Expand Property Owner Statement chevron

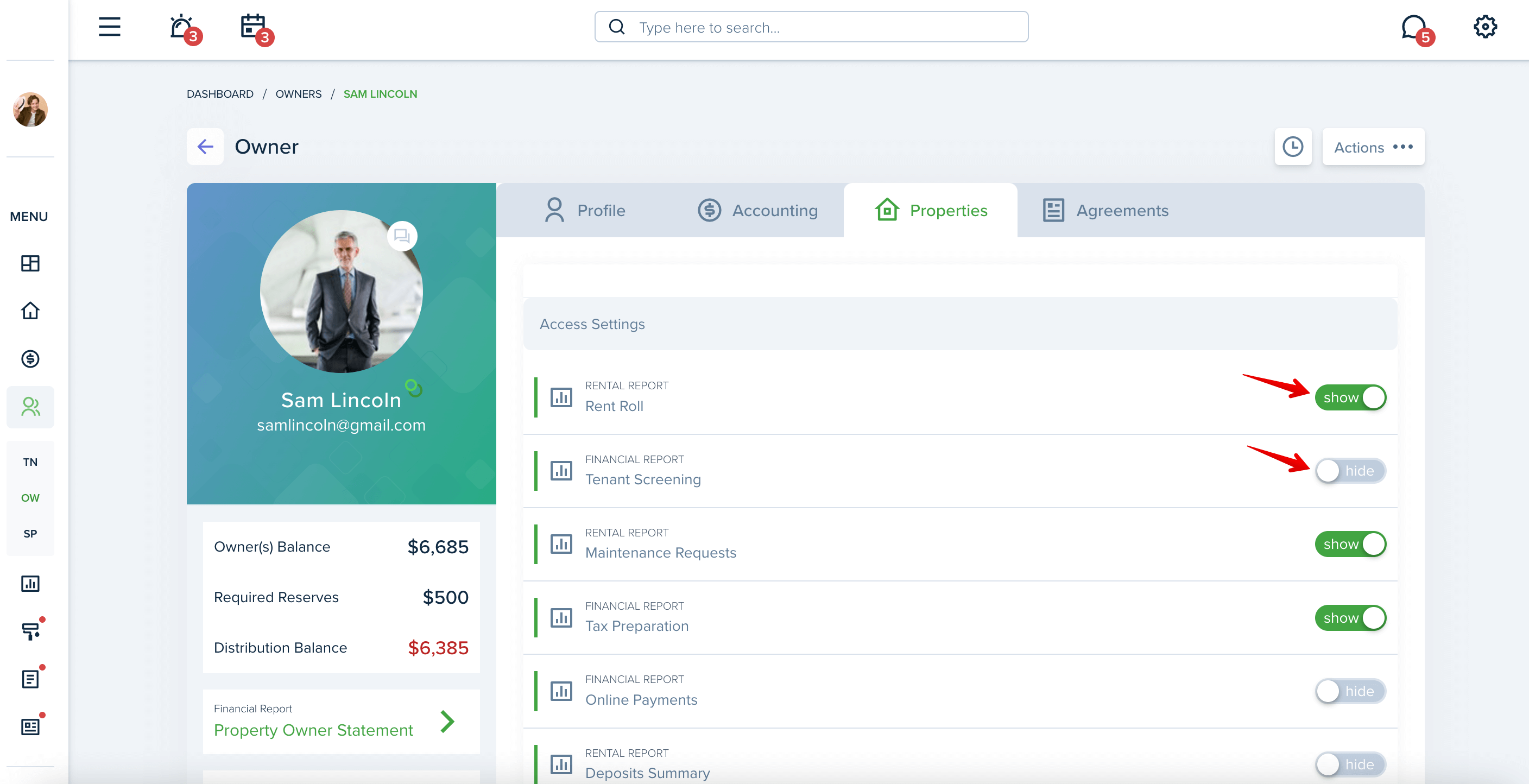pos(447,722)
